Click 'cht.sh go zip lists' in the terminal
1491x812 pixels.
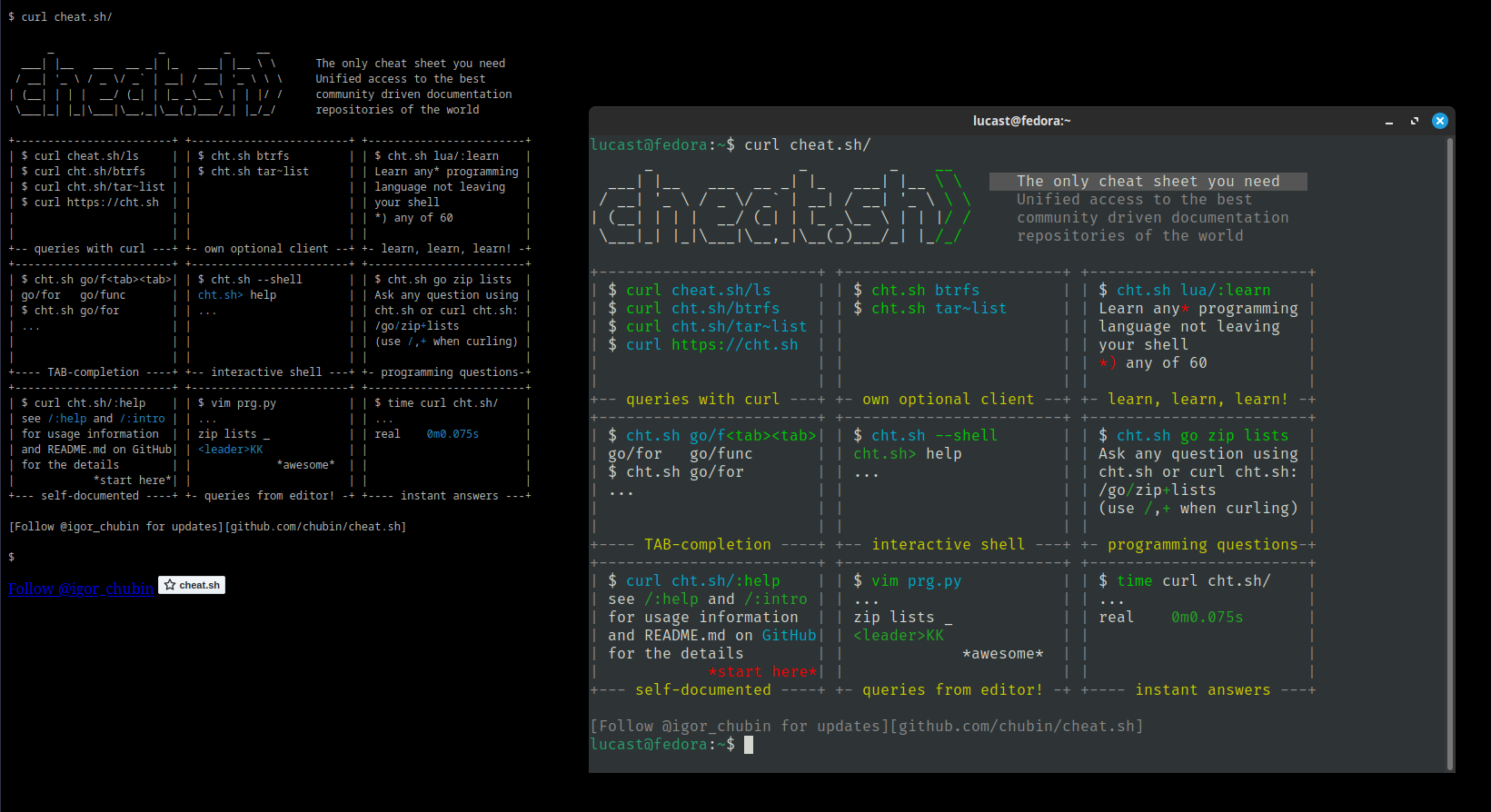(x=1202, y=436)
